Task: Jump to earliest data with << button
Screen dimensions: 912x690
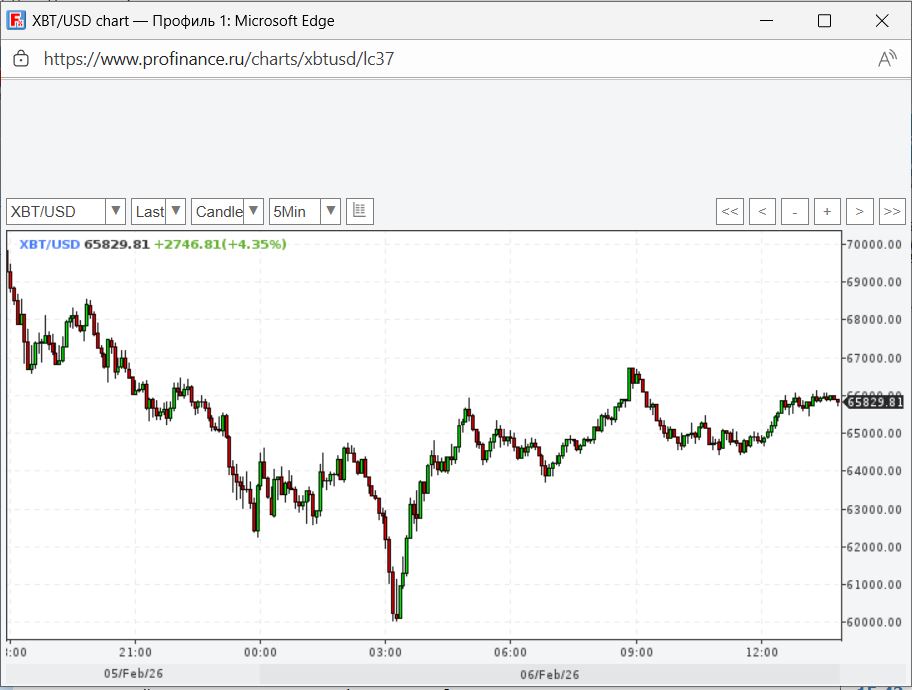Action: [730, 211]
